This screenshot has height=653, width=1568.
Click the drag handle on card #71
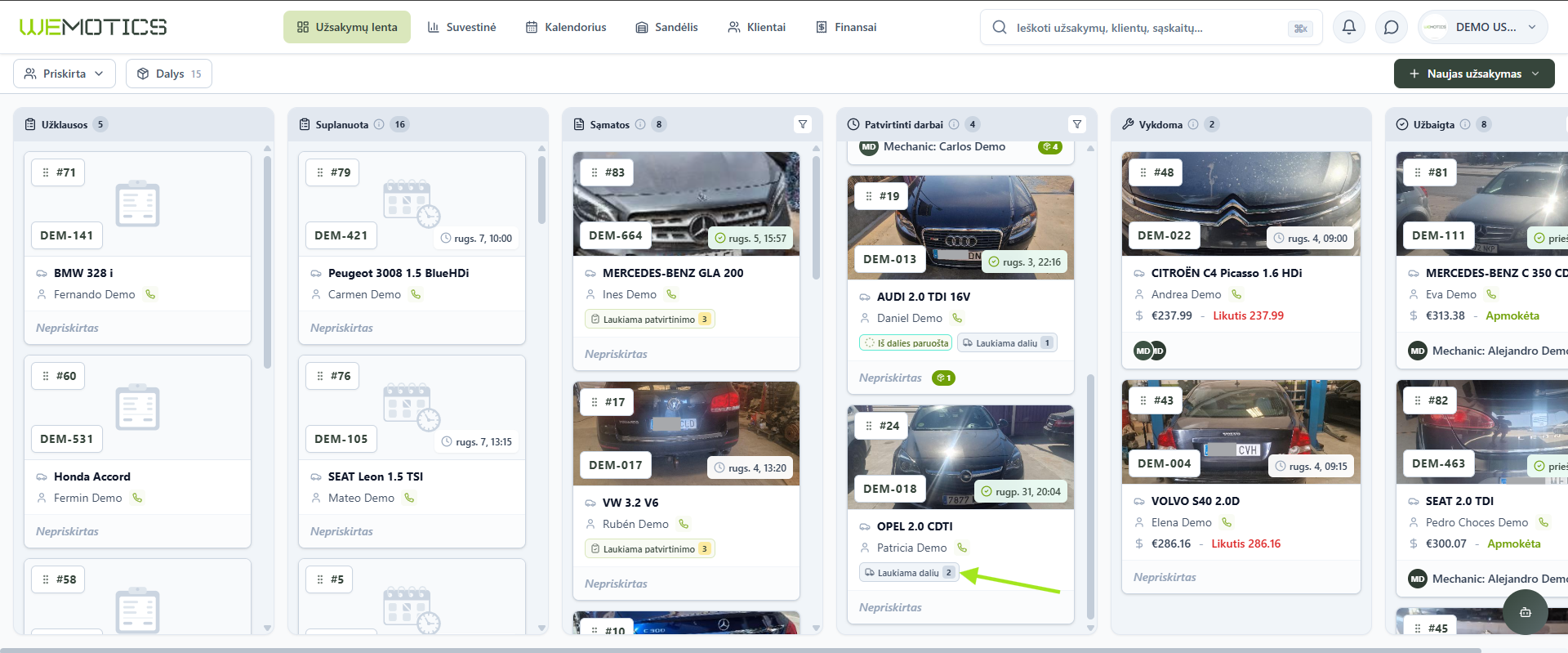[x=46, y=172]
